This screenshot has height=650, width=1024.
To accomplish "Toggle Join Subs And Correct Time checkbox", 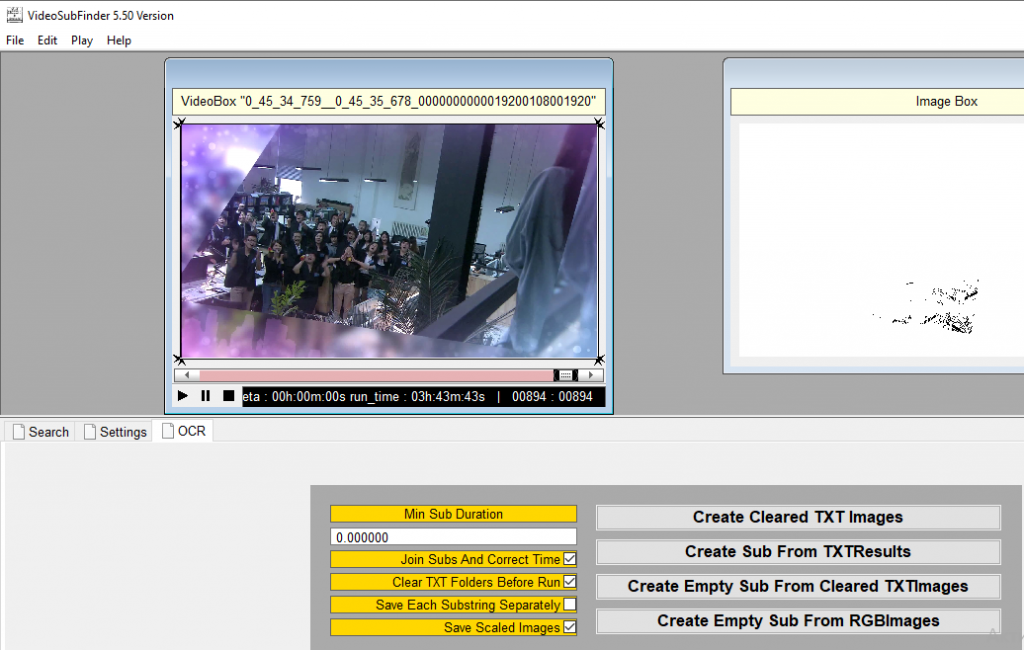I will click(x=570, y=559).
